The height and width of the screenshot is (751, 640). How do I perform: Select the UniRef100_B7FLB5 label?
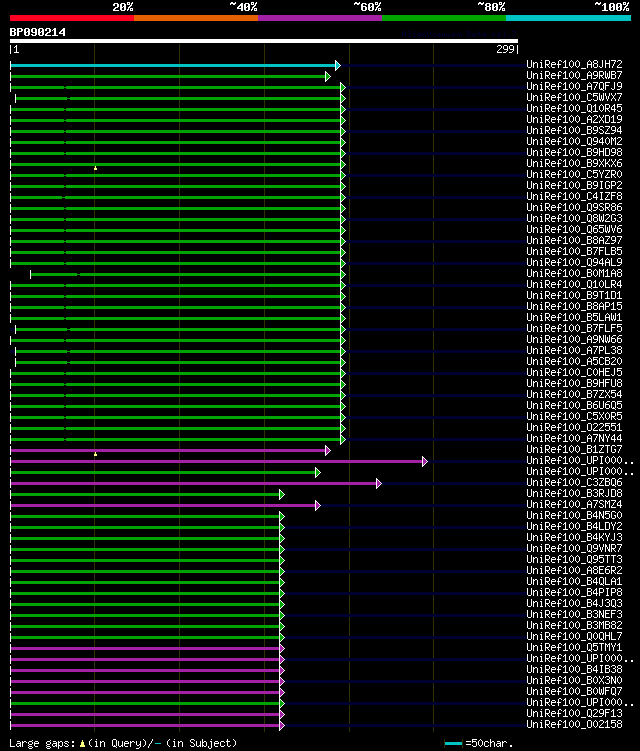point(574,251)
